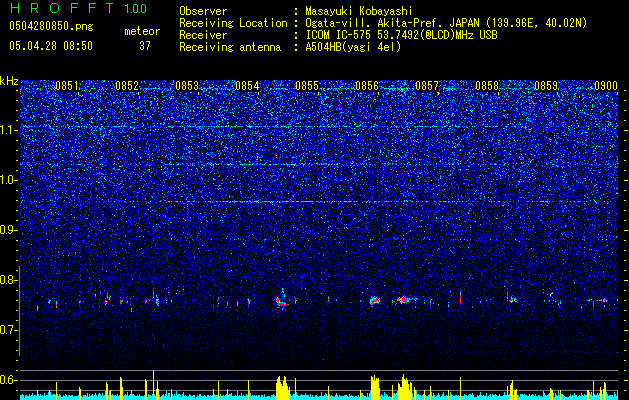Click the 0859 time marker
This screenshot has height=400, width=629.
(546, 86)
